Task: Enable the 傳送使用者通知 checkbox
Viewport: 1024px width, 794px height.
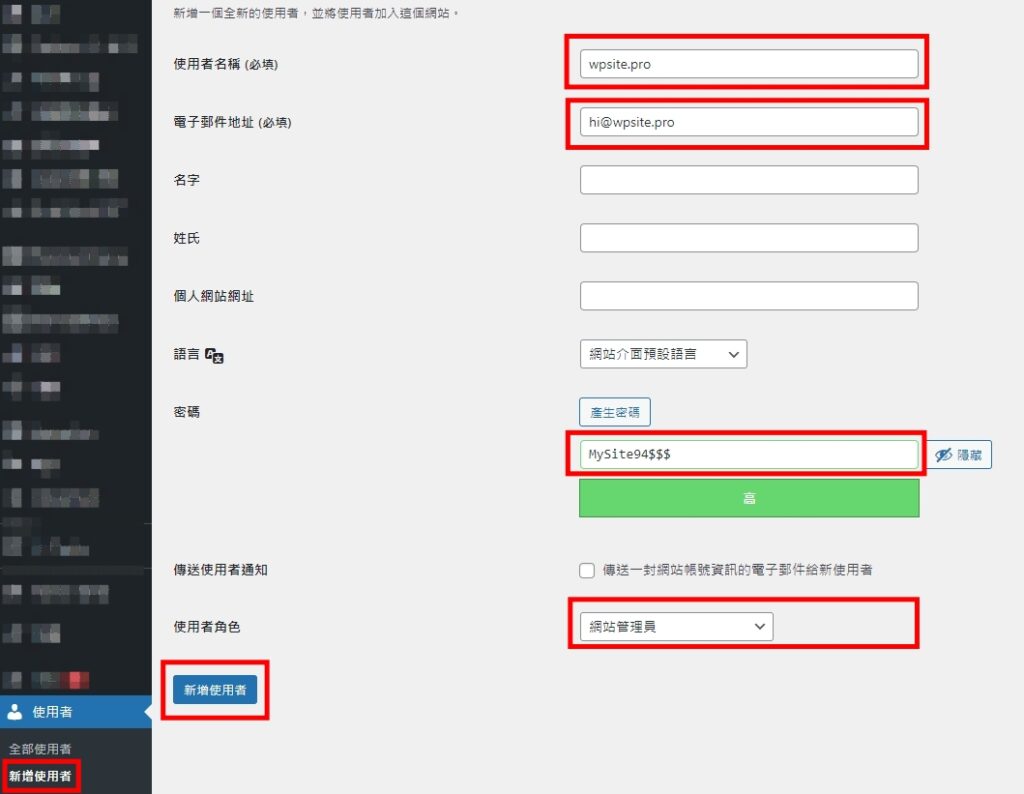Action: click(587, 570)
